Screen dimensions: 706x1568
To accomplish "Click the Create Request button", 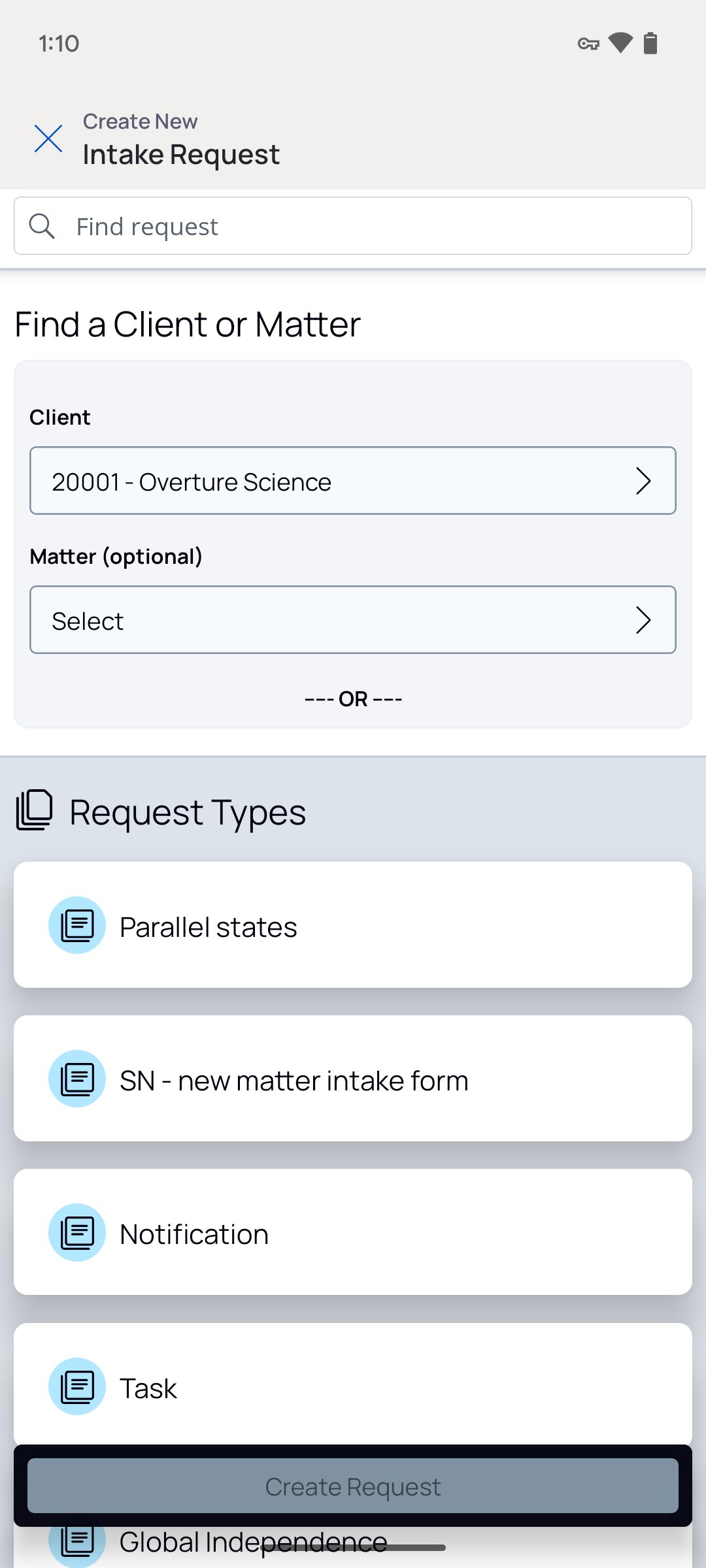I will [x=353, y=1486].
